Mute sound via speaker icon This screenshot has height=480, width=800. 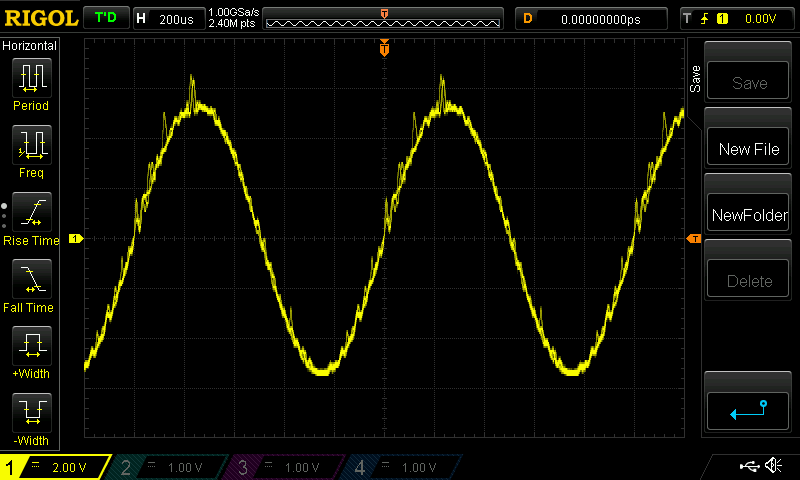click(x=773, y=466)
